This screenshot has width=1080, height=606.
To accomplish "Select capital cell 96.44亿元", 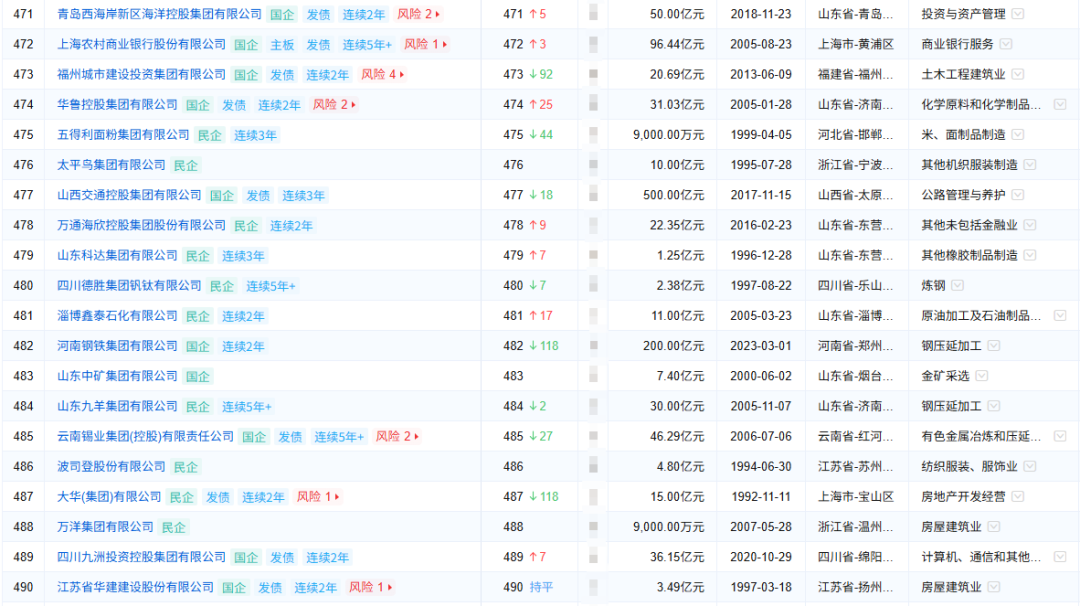I will (676, 44).
